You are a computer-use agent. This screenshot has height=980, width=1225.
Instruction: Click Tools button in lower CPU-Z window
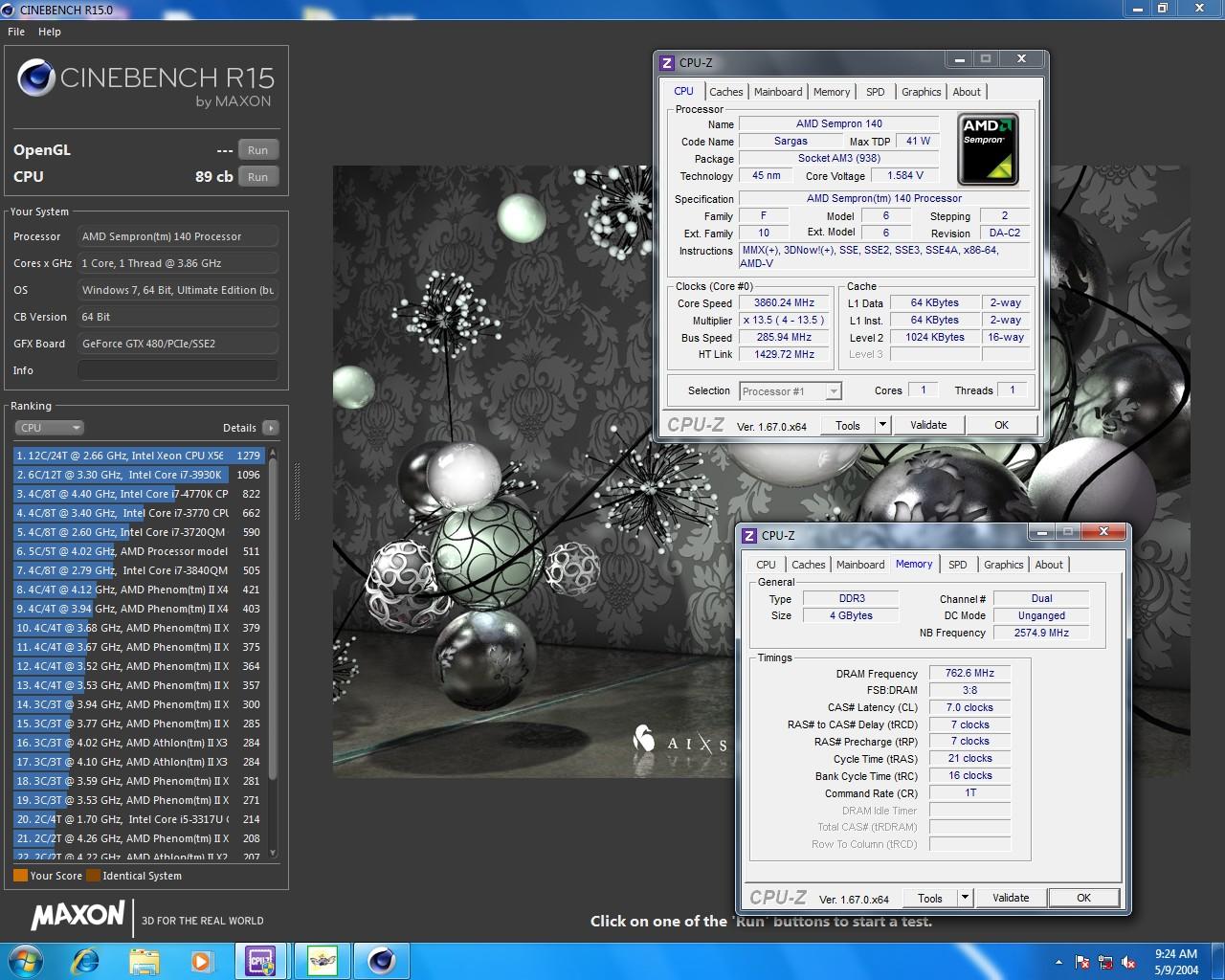pyautogui.click(x=930, y=898)
